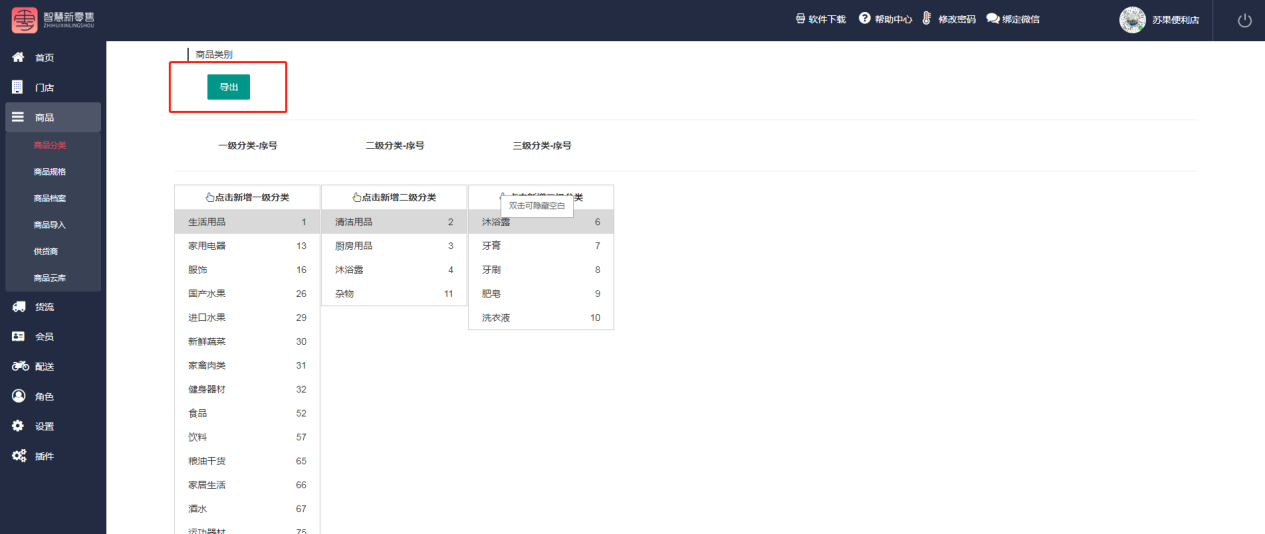Image resolution: width=1265 pixels, height=534 pixels.
Task: Click the 商品类别 page title
Action: [214, 54]
